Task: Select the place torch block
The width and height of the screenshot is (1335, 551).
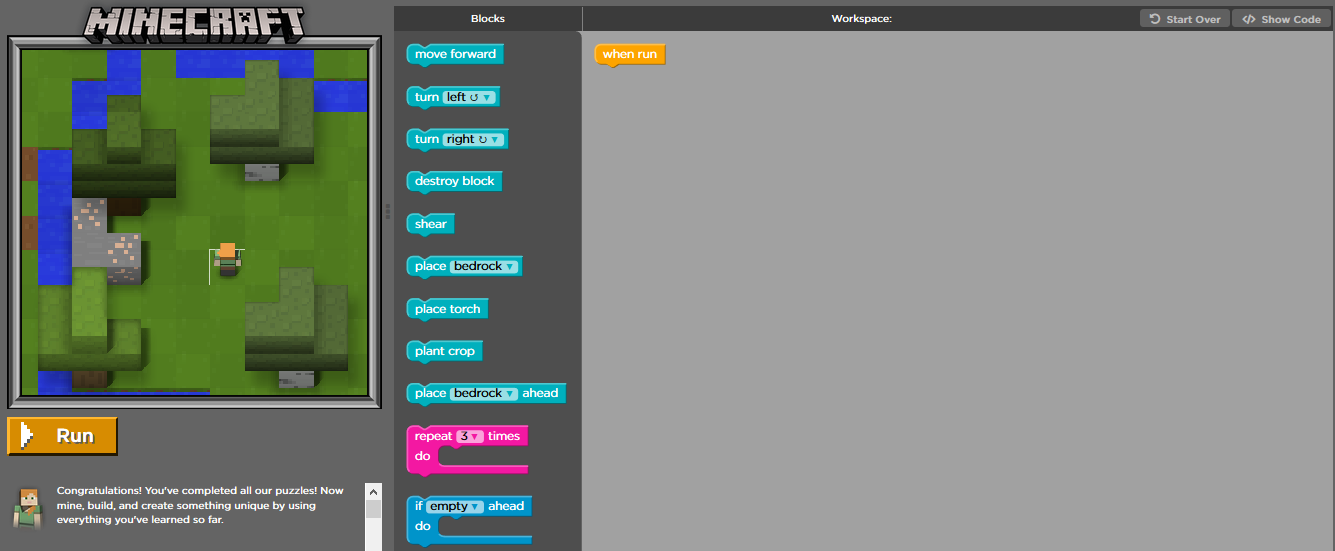Action: point(447,309)
